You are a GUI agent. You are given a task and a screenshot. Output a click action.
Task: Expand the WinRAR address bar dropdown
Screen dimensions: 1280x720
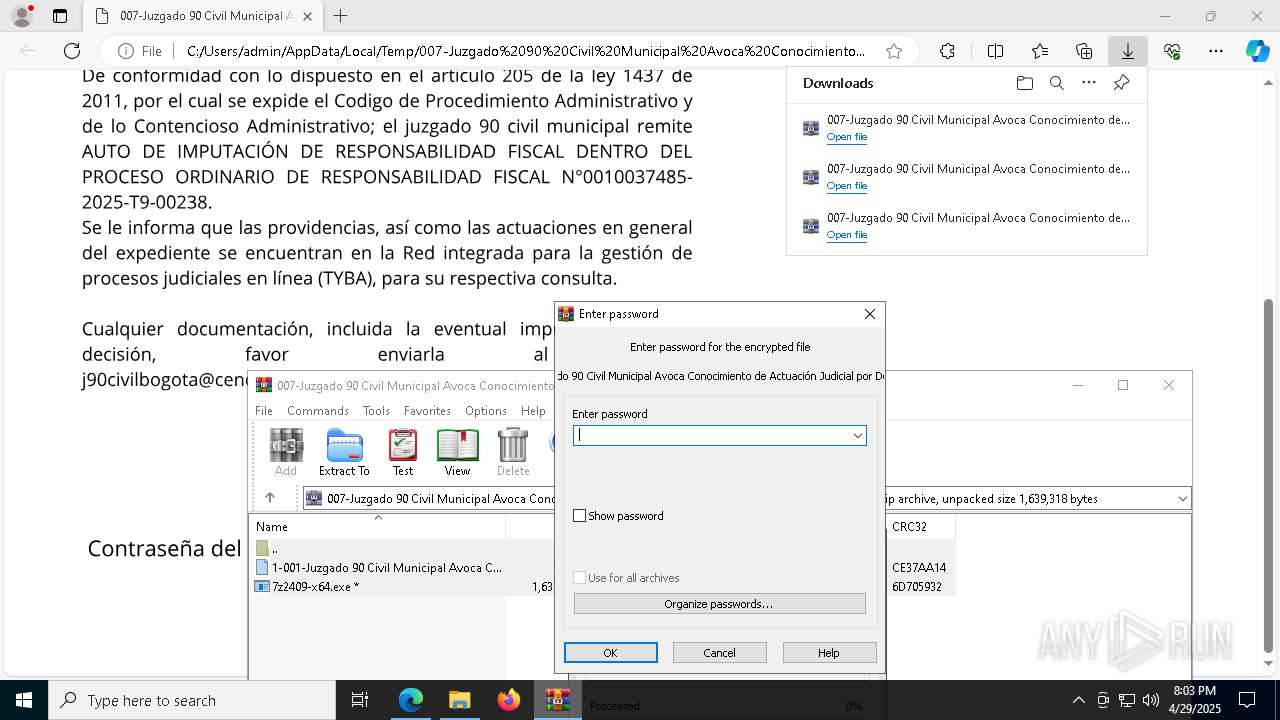[x=1182, y=498]
